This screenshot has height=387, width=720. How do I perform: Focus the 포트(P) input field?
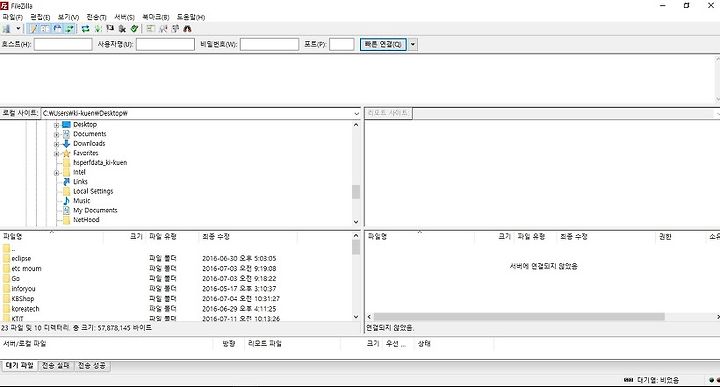click(x=342, y=45)
